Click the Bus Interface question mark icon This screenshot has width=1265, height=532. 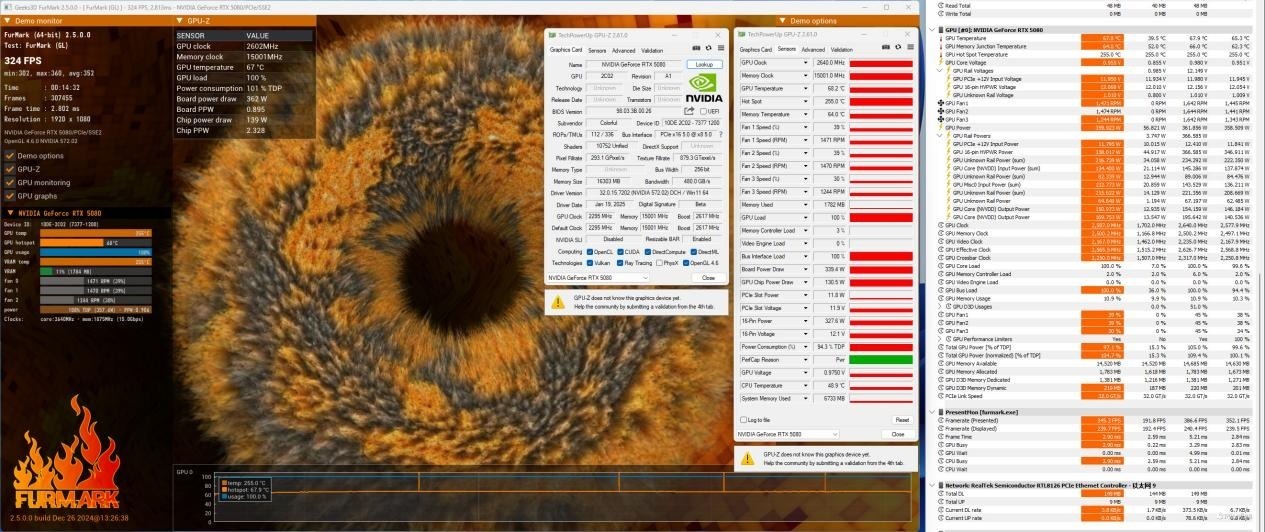[x=720, y=134]
